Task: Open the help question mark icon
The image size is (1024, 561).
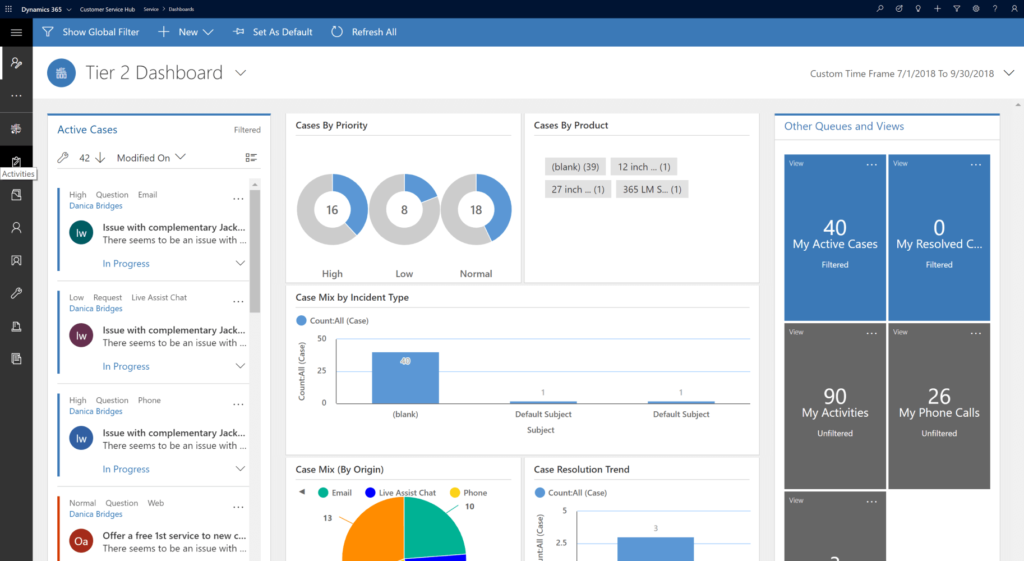Action: (995, 9)
